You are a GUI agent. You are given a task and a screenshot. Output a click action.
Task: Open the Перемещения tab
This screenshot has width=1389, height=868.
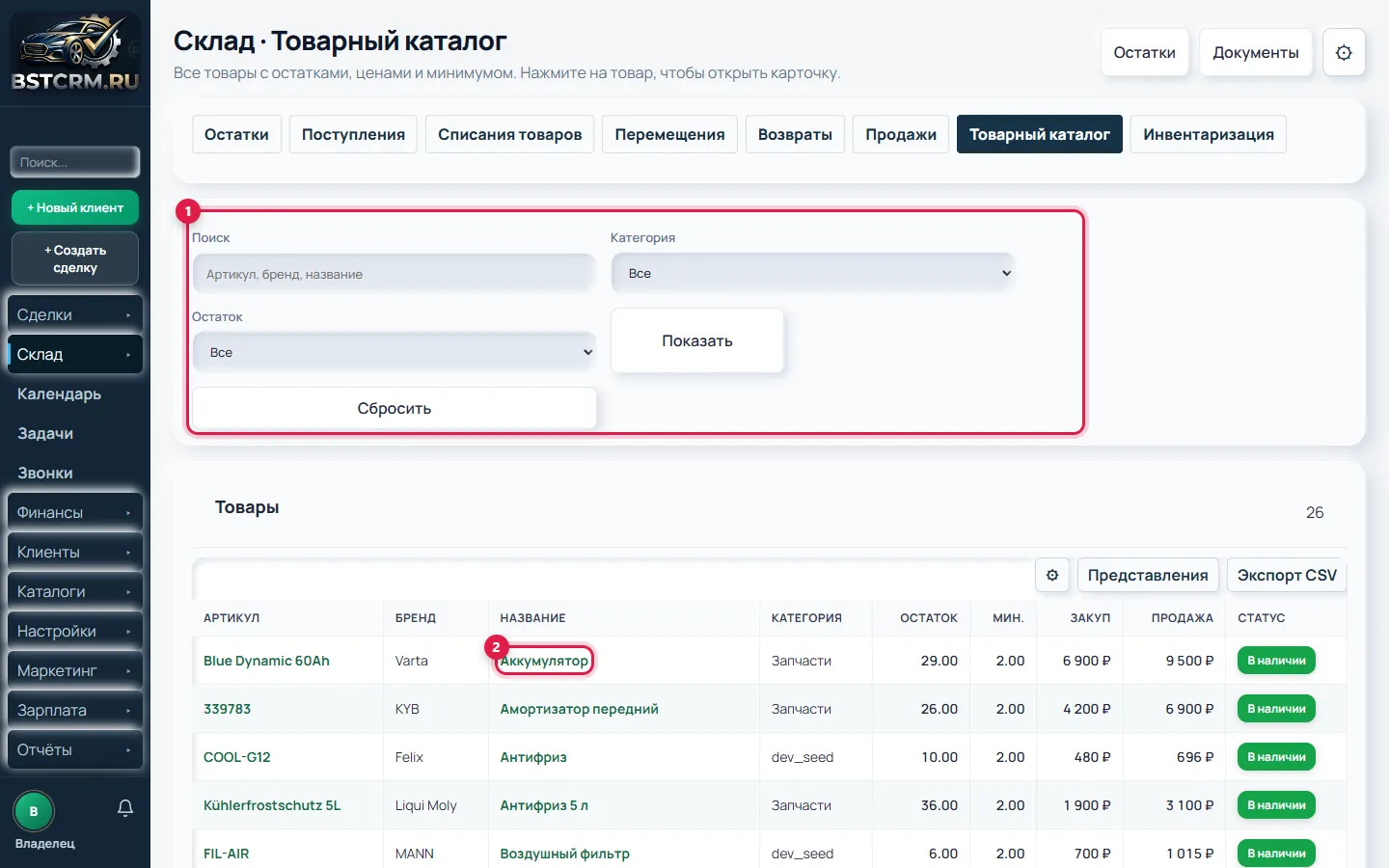click(x=670, y=134)
